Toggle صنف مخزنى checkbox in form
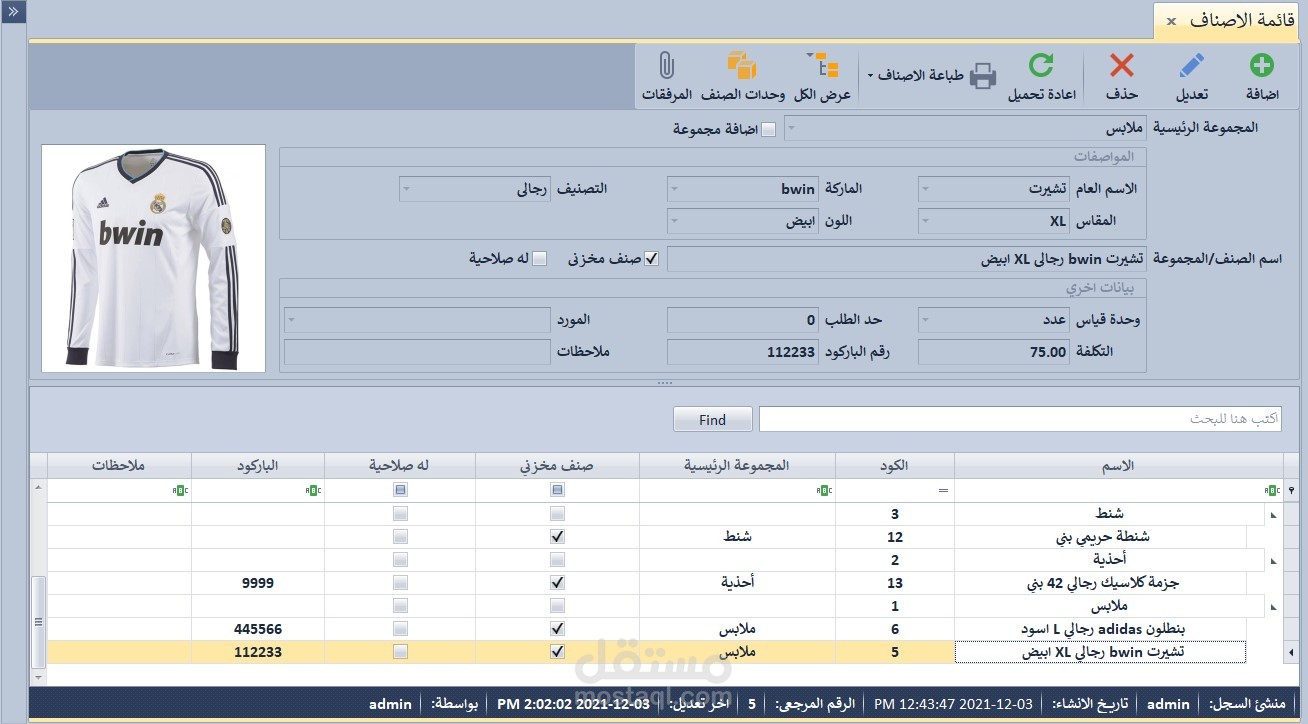1308x724 pixels. coord(652,259)
